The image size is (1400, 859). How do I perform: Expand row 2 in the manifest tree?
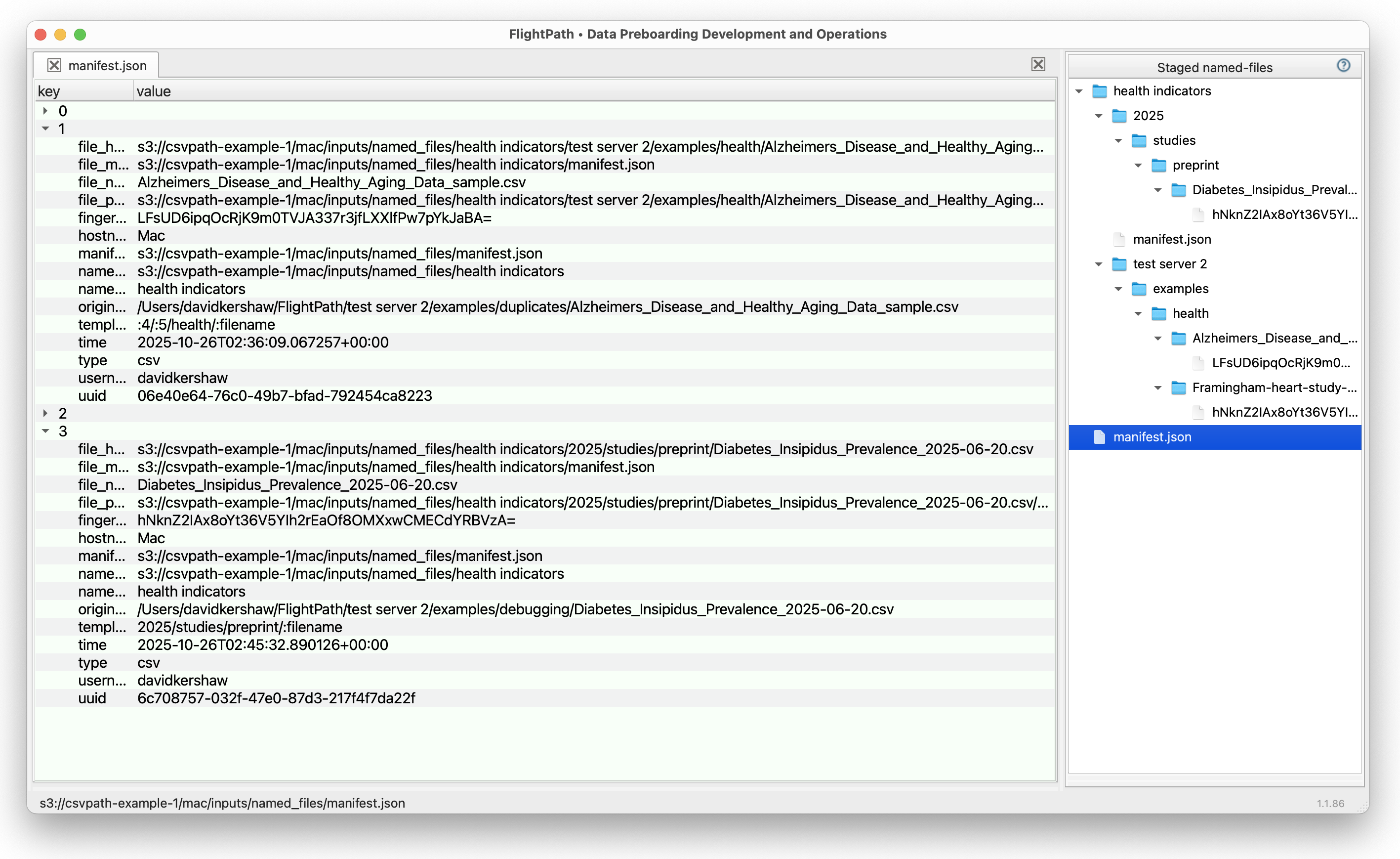click(45, 413)
